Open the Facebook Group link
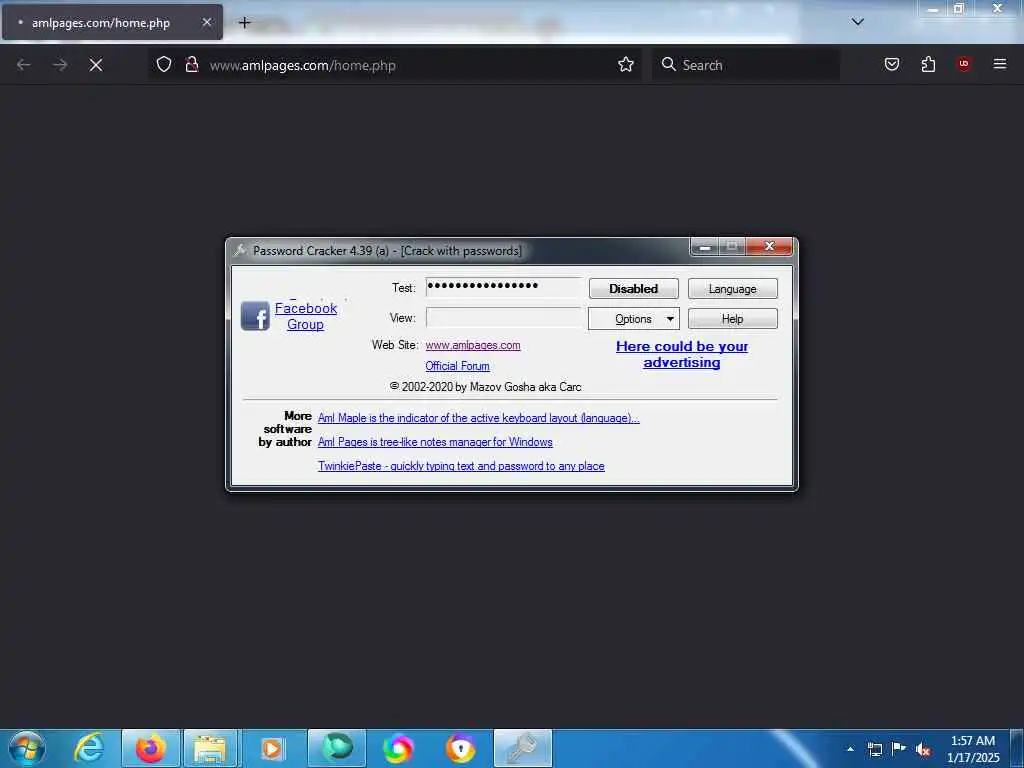 (306, 316)
